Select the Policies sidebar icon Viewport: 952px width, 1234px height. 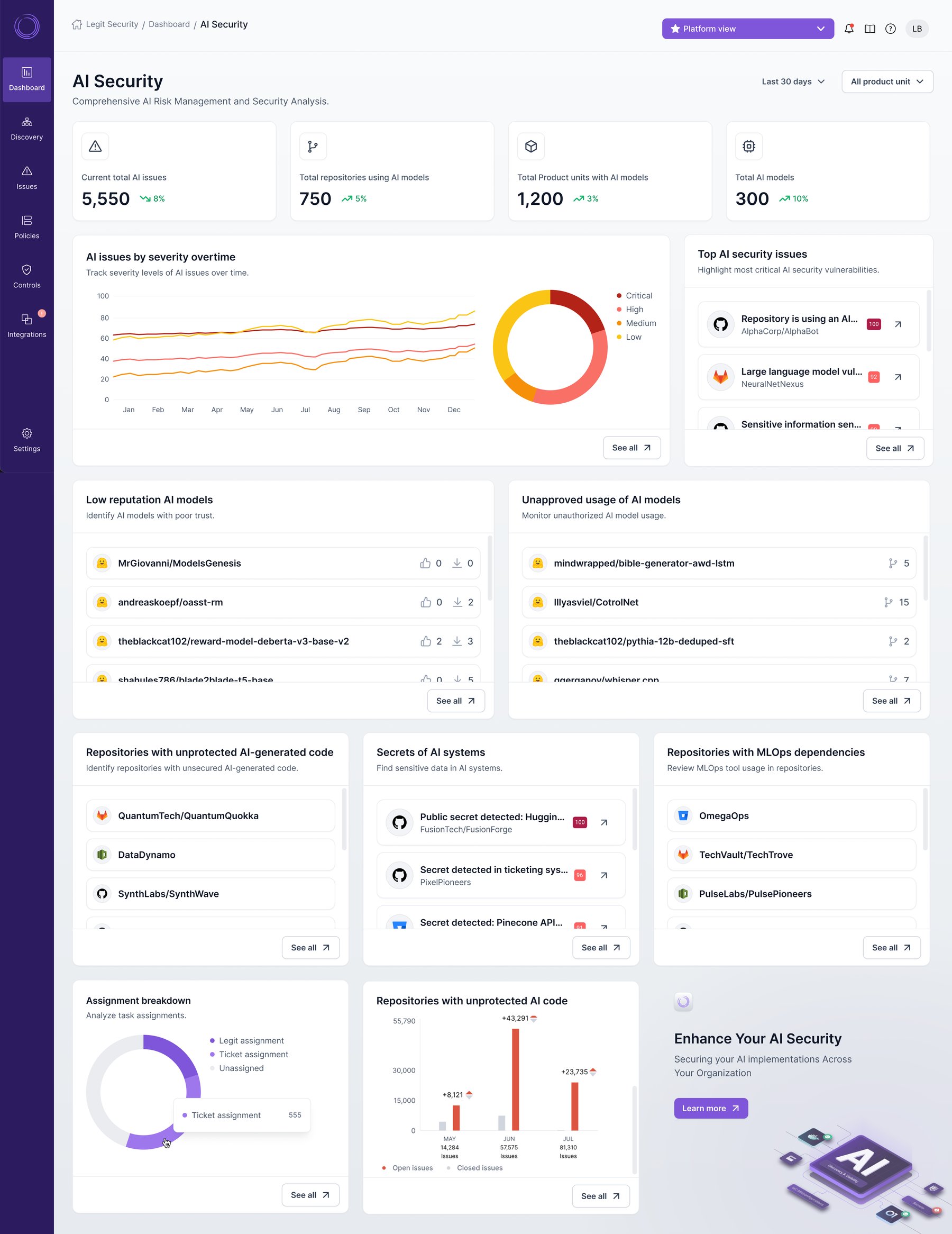click(x=26, y=226)
